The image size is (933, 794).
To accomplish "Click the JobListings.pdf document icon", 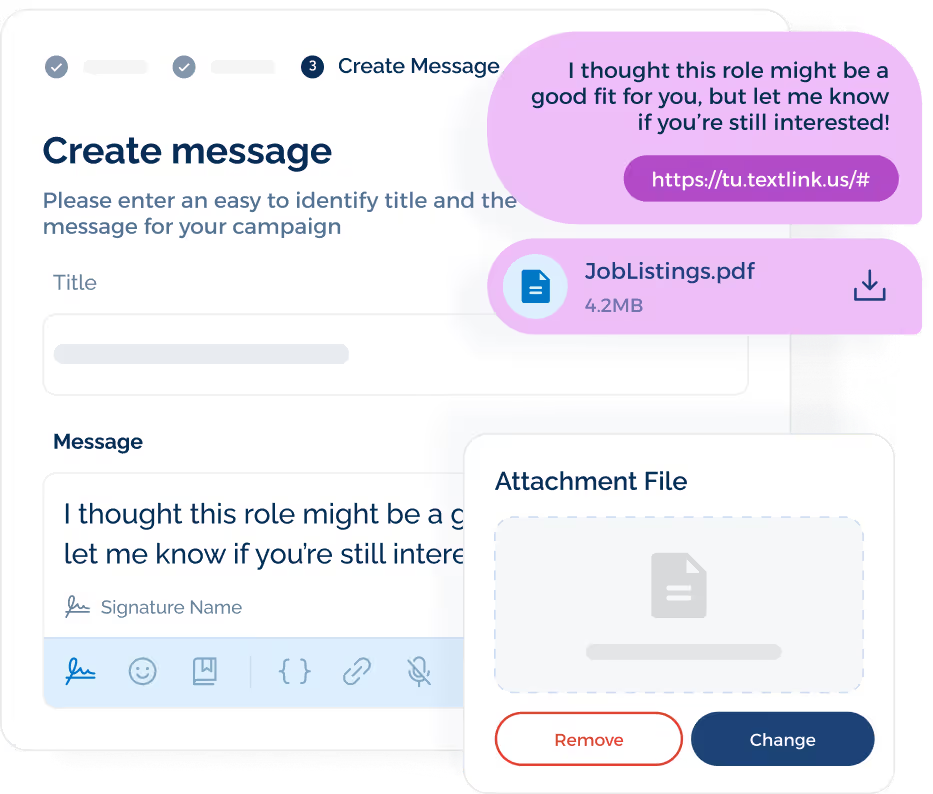I will [x=535, y=285].
